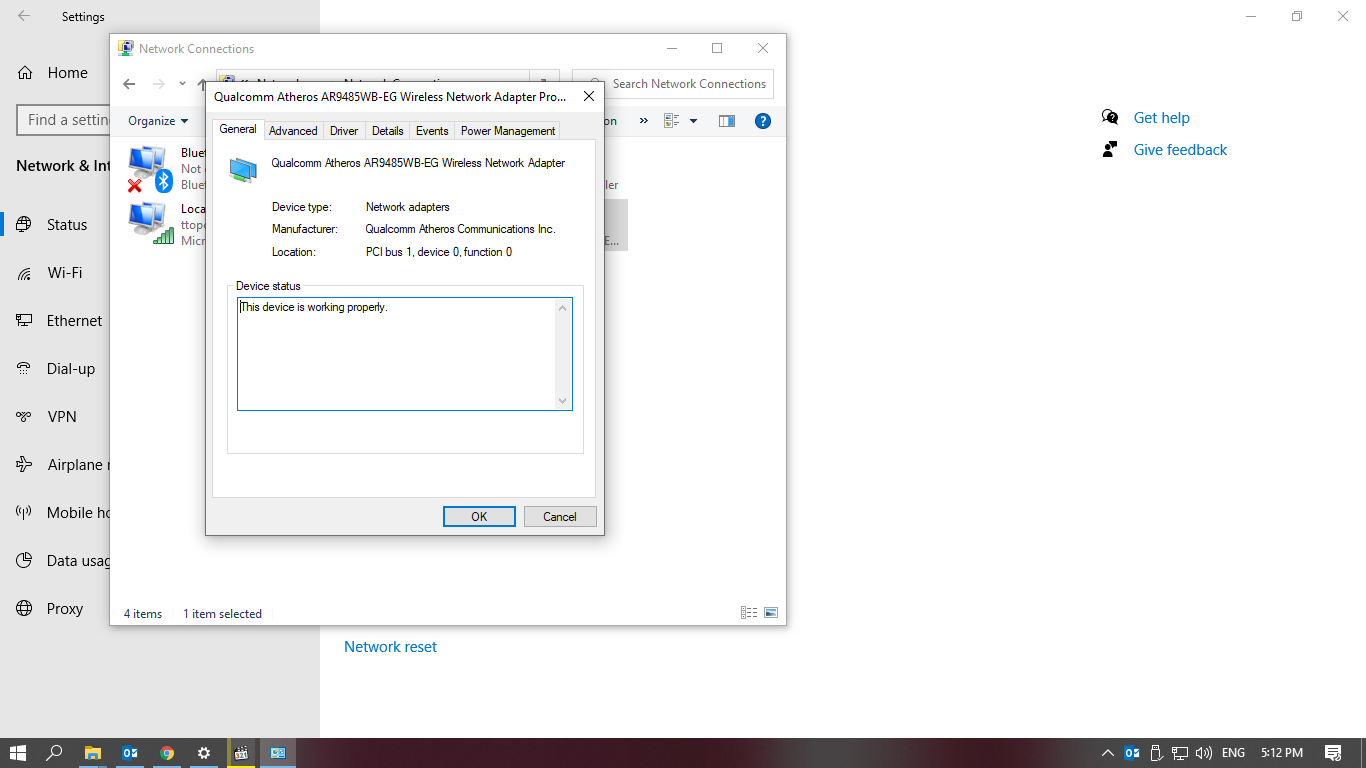The height and width of the screenshot is (768, 1366).
Task: Switch to large icons view in status bar
Action: coord(771,613)
